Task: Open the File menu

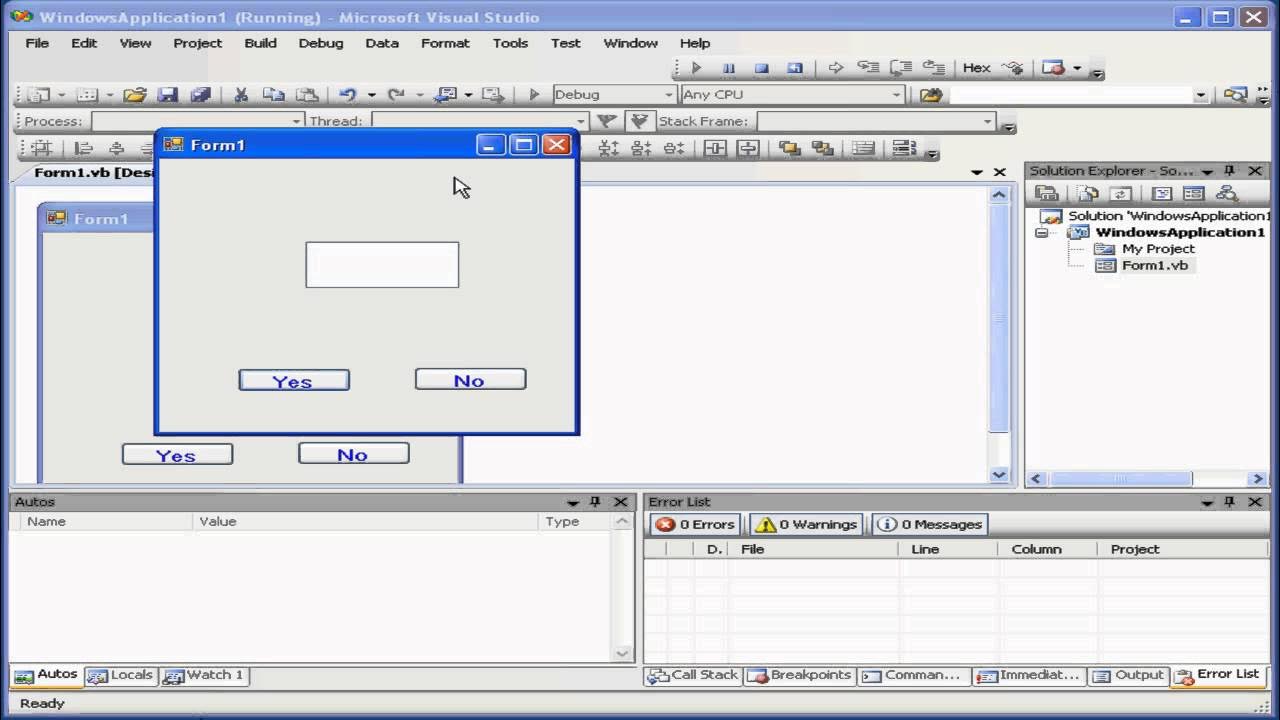Action: coord(37,43)
